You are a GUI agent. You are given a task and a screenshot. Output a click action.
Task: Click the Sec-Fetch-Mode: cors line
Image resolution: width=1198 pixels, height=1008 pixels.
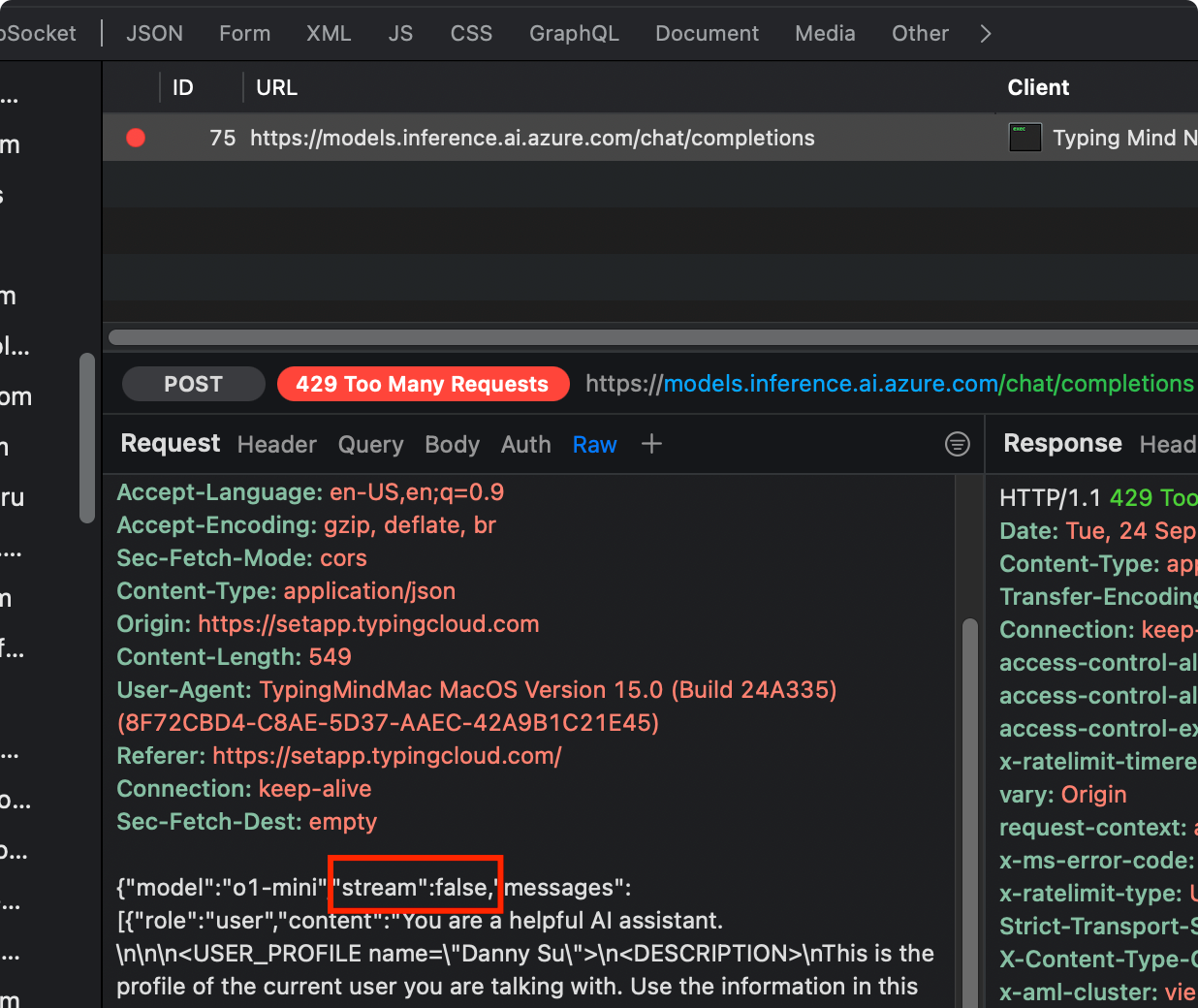pos(241,558)
